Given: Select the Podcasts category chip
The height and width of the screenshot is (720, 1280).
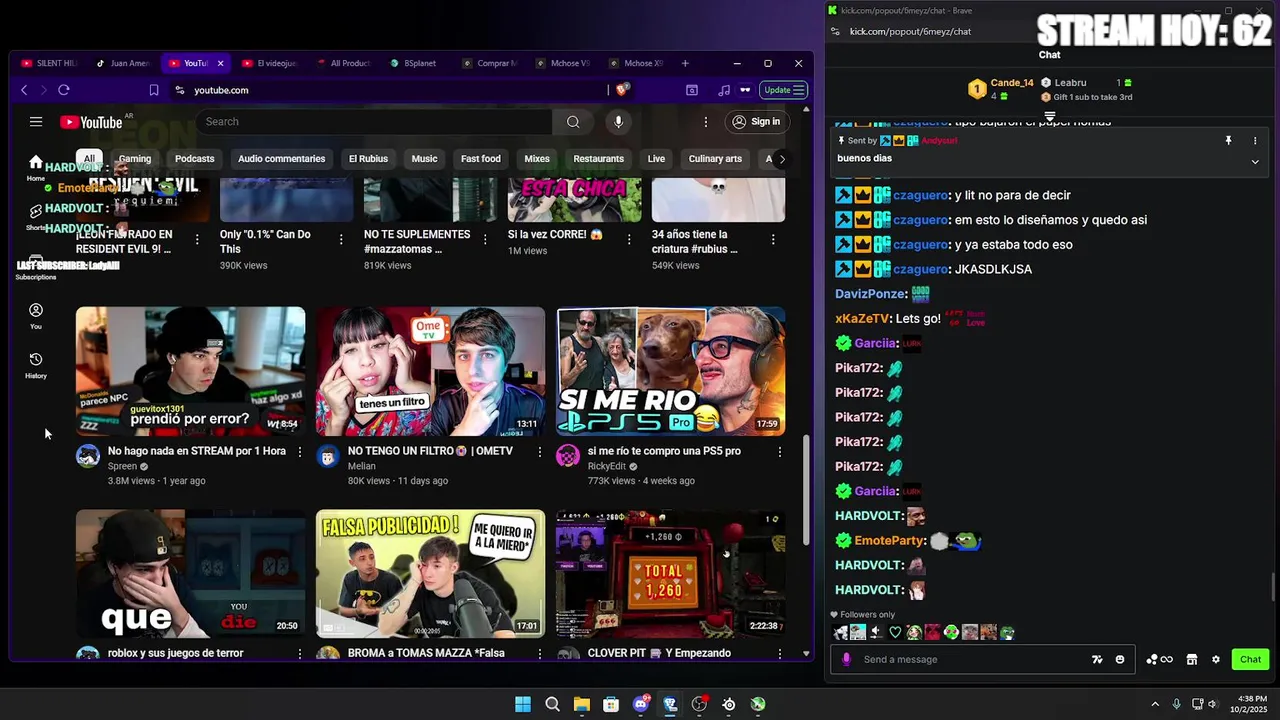Looking at the screenshot, I should click(x=195, y=159).
